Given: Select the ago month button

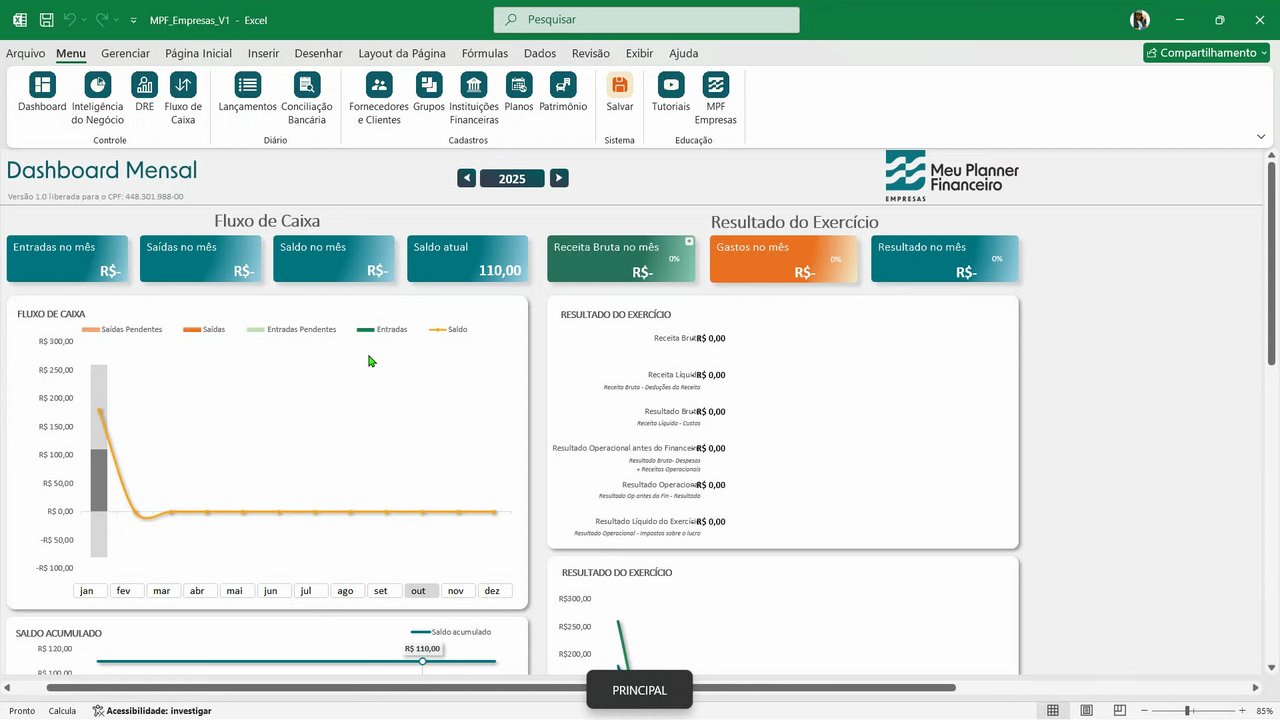Looking at the screenshot, I should tap(347, 591).
